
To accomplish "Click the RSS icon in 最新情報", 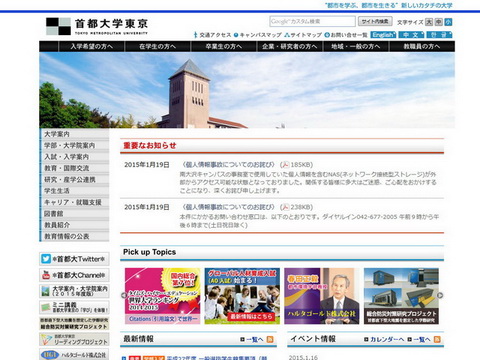I will (270, 339).
